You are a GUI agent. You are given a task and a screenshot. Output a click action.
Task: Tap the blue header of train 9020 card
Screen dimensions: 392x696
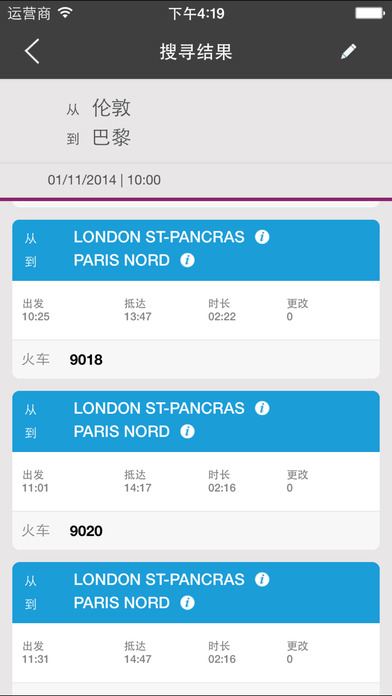point(196,421)
